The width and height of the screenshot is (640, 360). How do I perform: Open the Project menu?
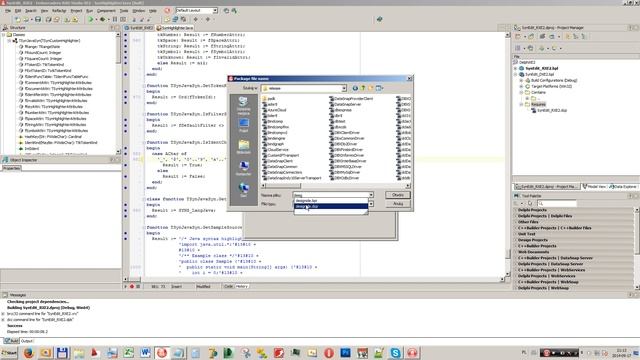coord(76,11)
